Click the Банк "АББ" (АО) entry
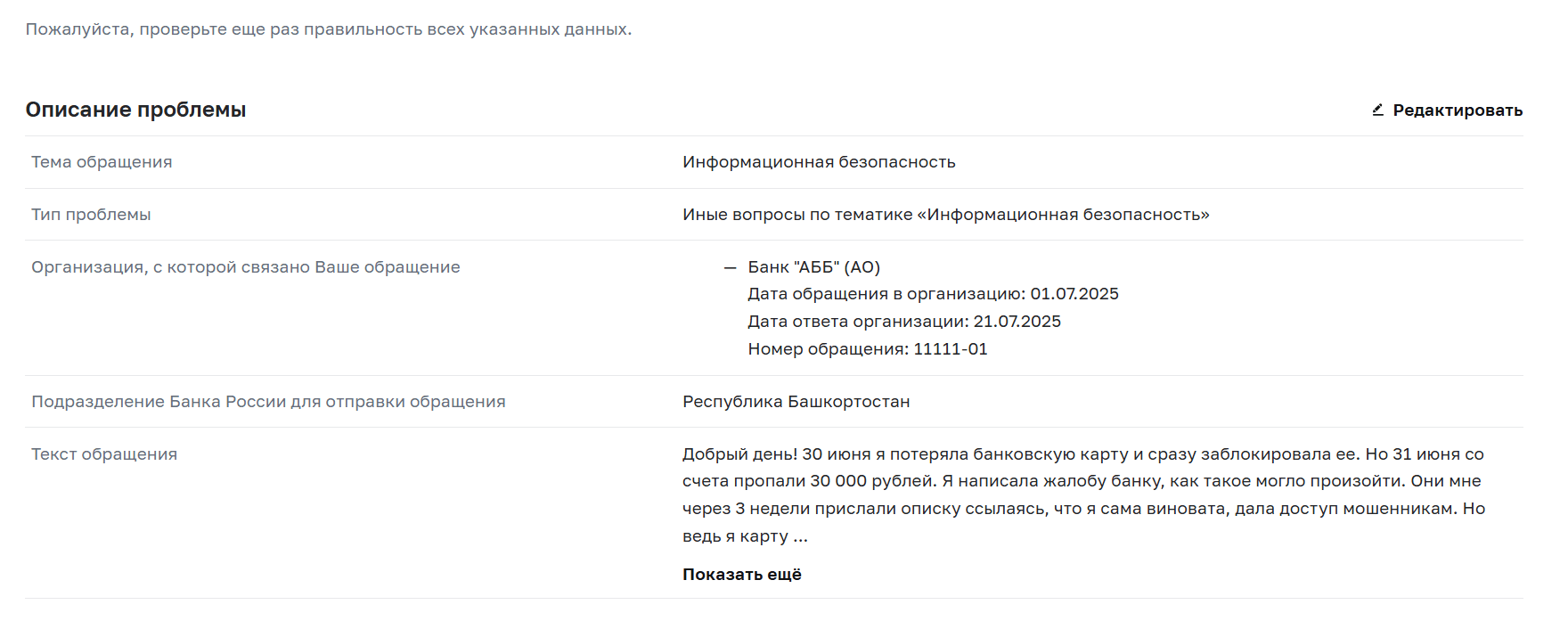 [x=814, y=267]
